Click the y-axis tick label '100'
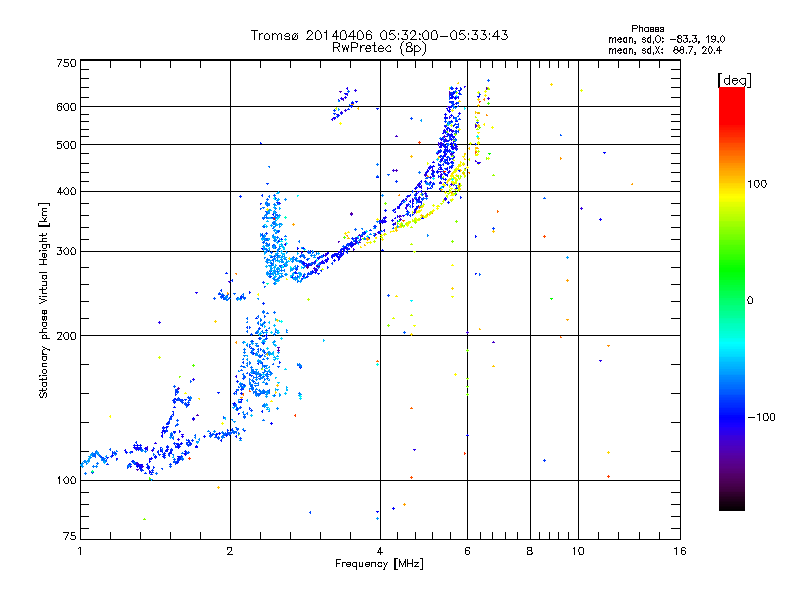Image resolution: width=800 pixels, height=600 pixels. click(66, 480)
